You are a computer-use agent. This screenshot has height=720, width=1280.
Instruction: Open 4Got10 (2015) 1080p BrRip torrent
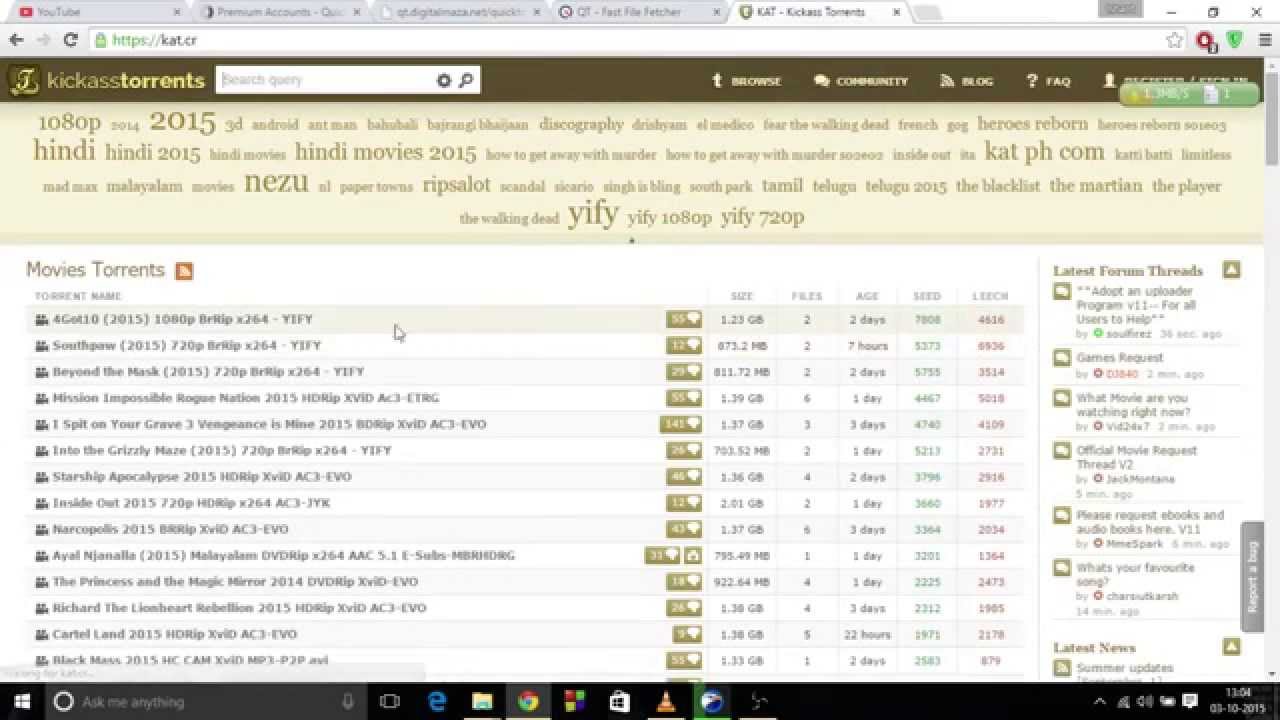[183, 319]
